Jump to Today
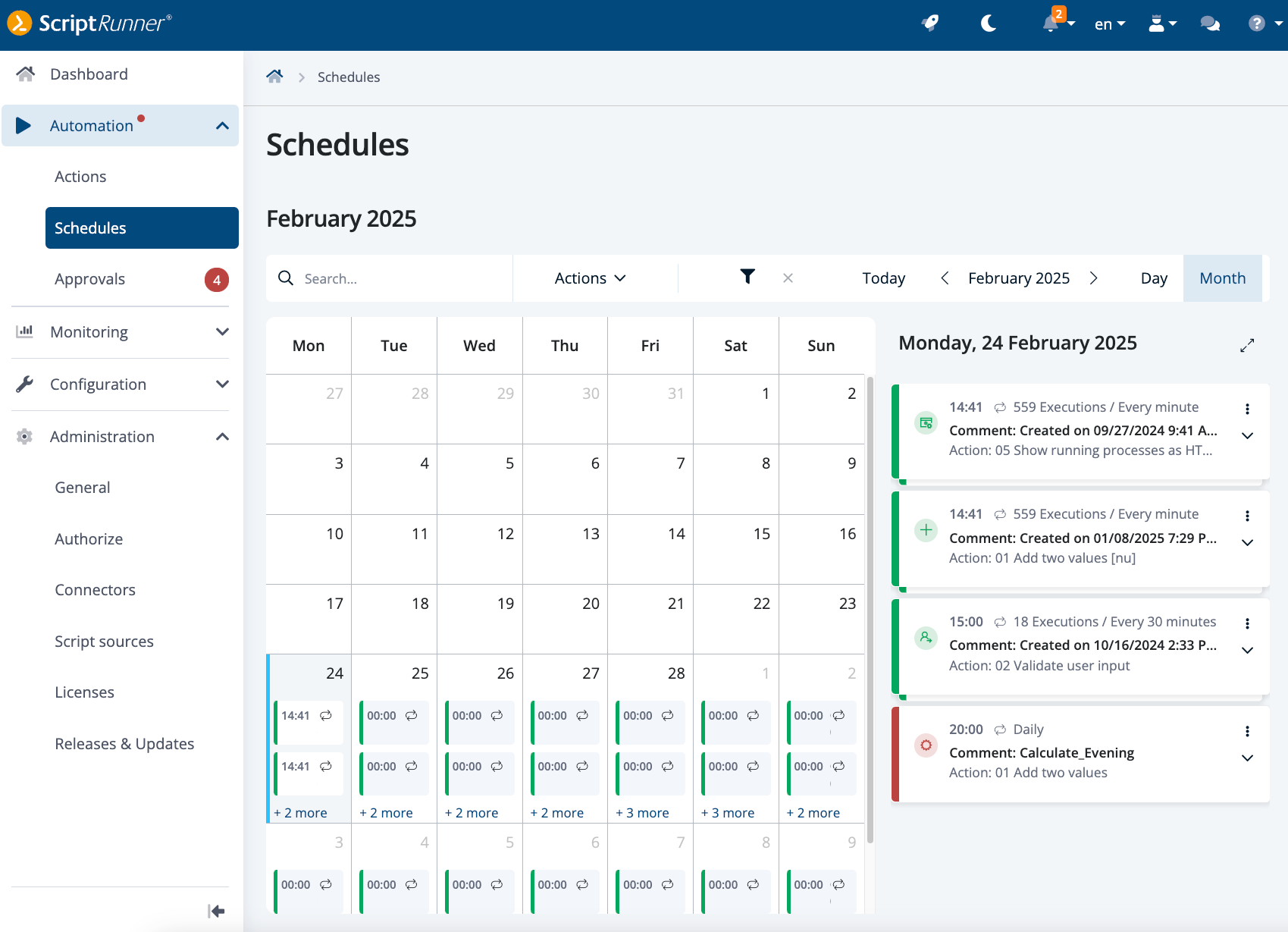Image resolution: width=1288 pixels, height=932 pixels. click(884, 278)
